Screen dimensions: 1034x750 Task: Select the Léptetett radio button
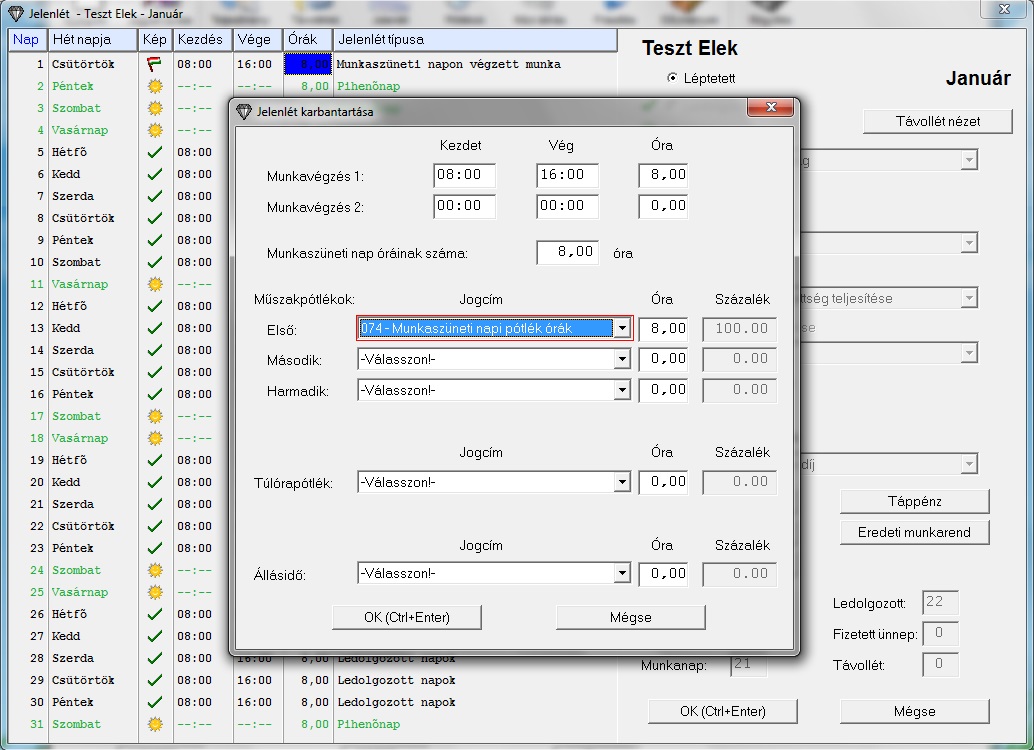pyautogui.click(x=671, y=78)
